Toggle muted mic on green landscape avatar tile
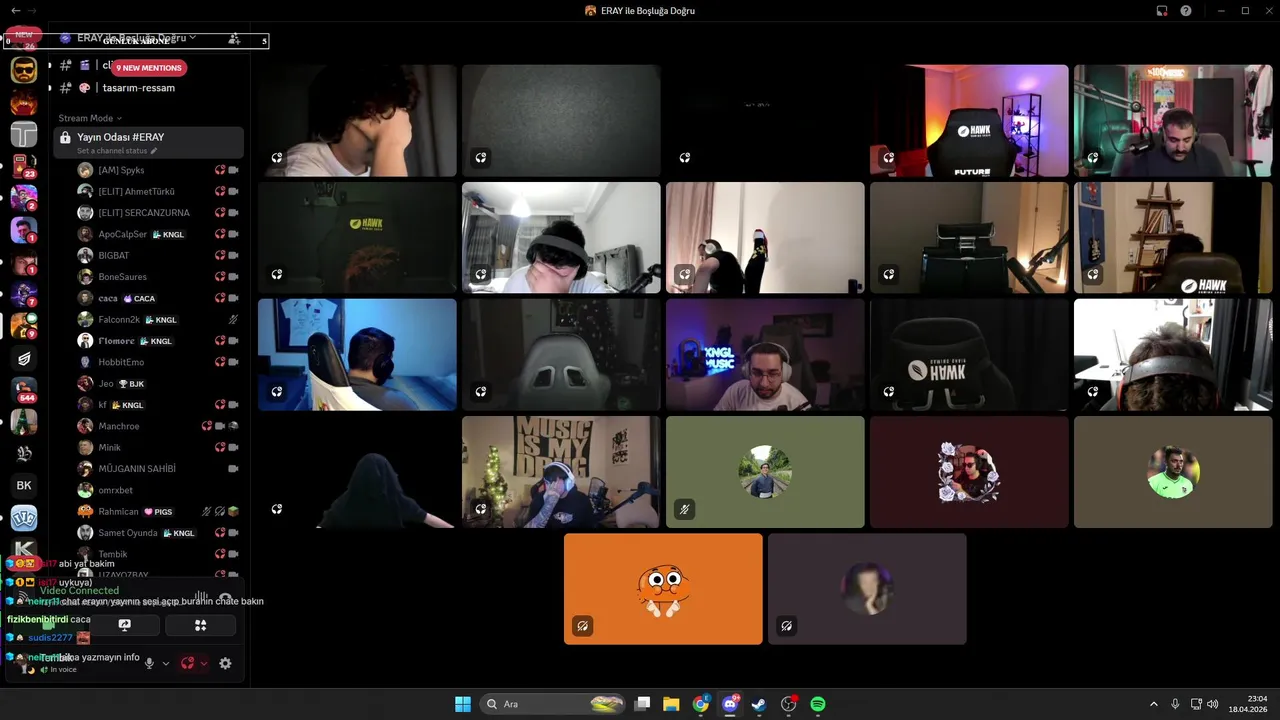Viewport: 1280px width, 720px height. [685, 509]
